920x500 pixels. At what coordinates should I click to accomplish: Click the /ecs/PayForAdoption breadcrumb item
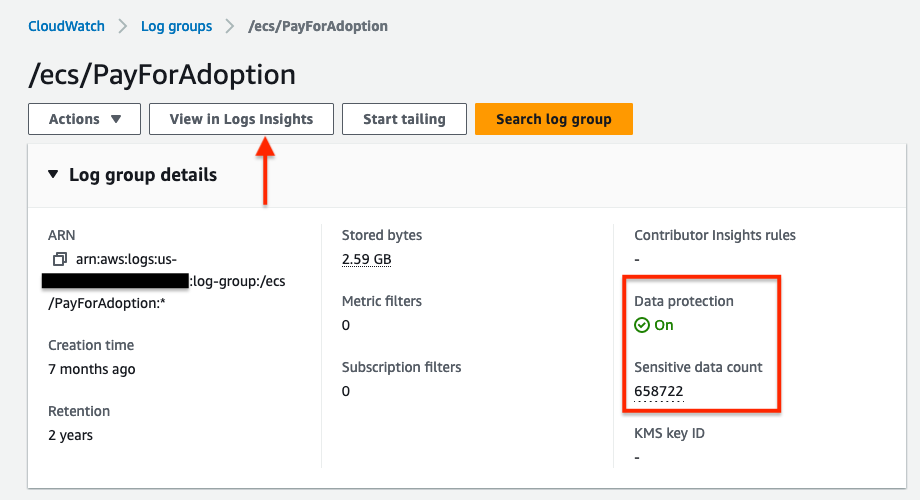(318, 26)
